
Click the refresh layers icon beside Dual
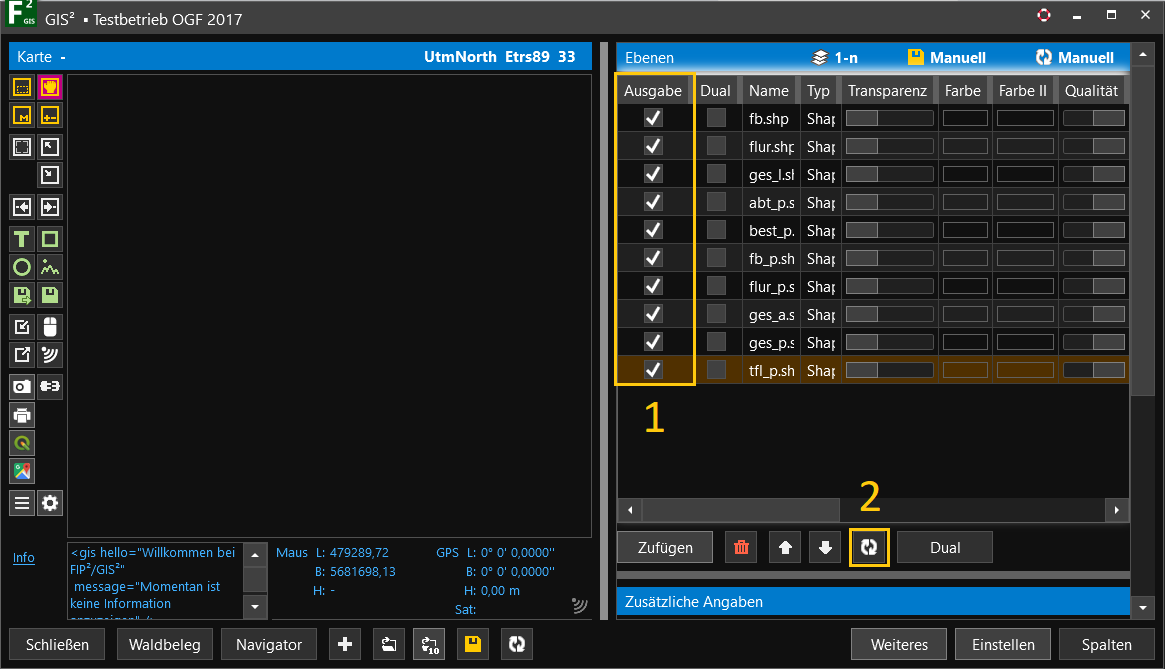pyautogui.click(x=869, y=547)
